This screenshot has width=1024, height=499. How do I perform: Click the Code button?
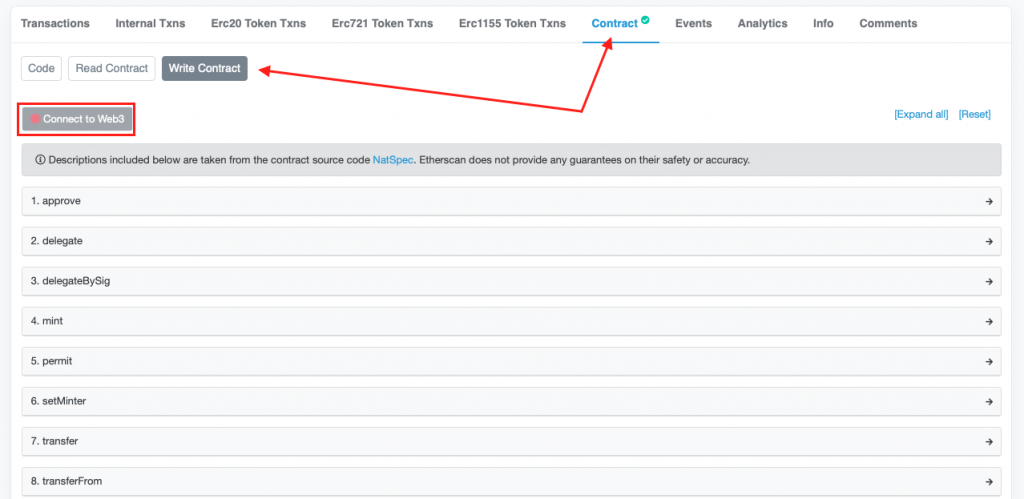point(41,68)
